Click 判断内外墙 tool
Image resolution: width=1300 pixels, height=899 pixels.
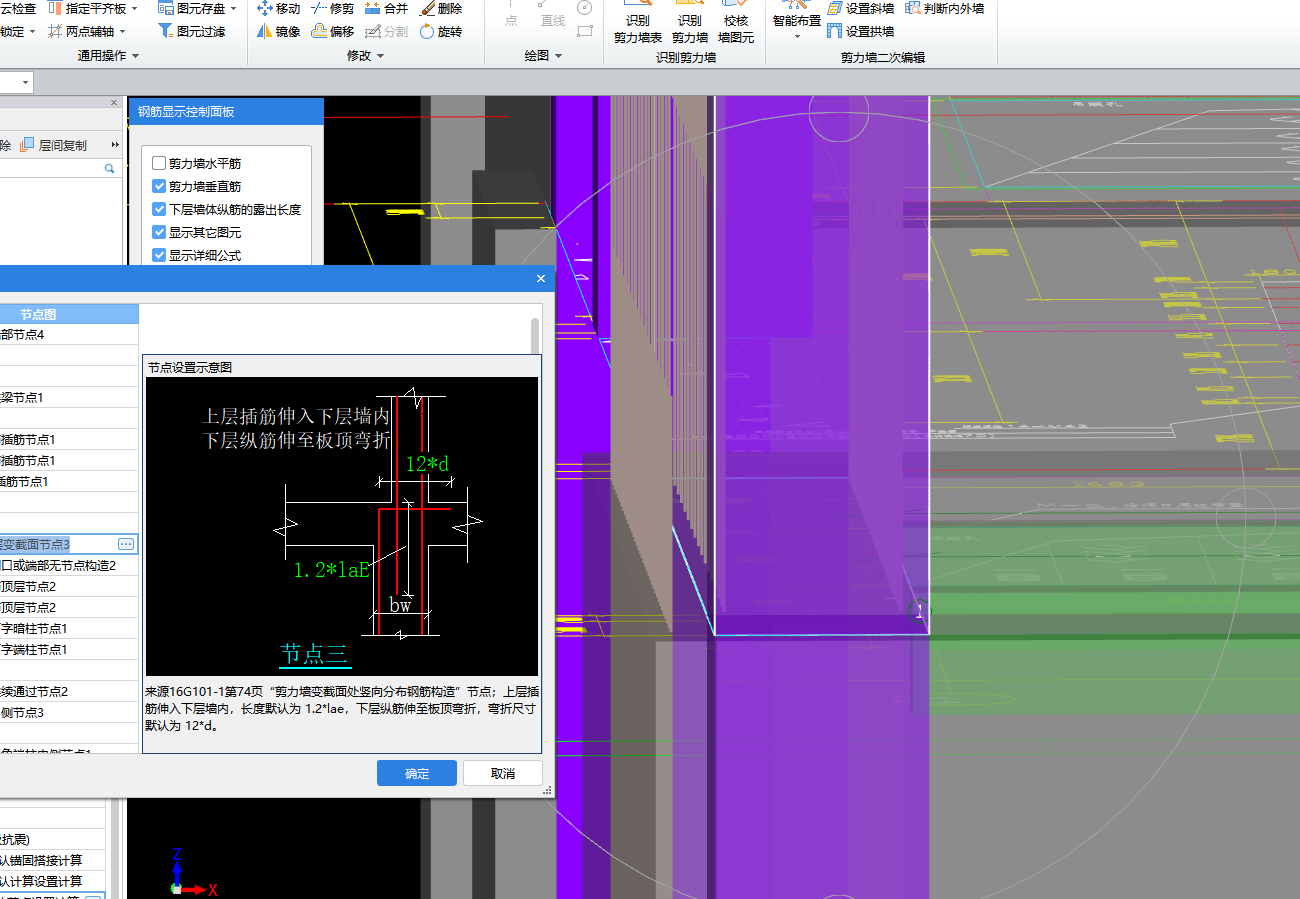945,8
